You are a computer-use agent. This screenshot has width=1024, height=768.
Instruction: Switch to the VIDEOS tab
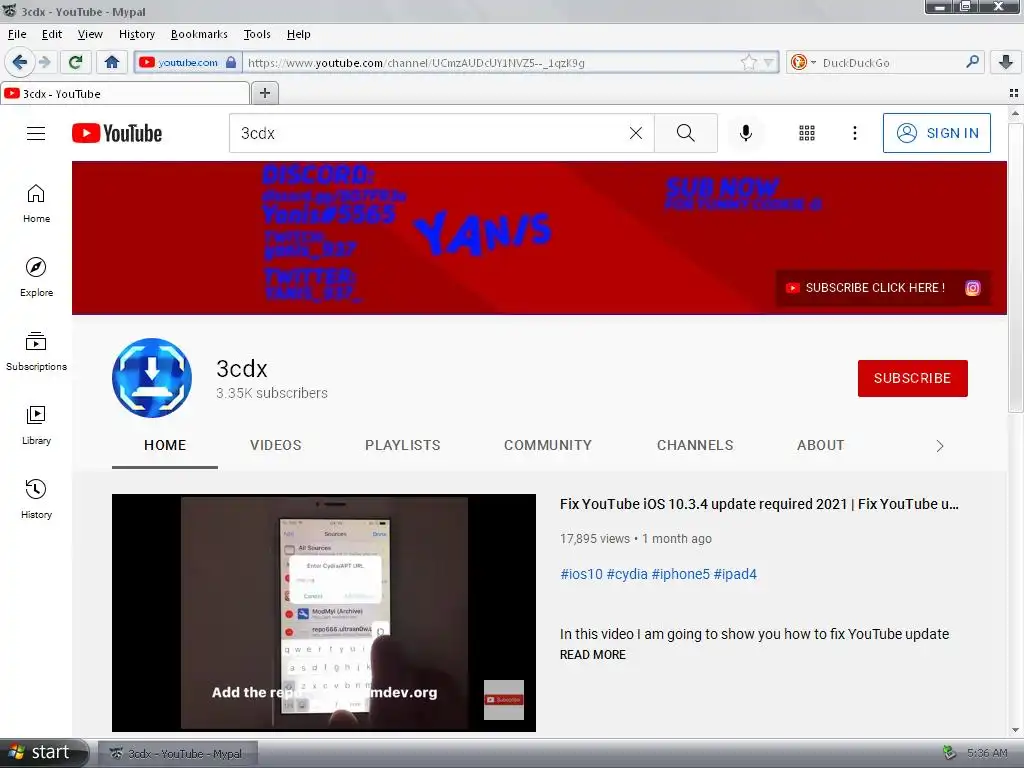(x=276, y=445)
